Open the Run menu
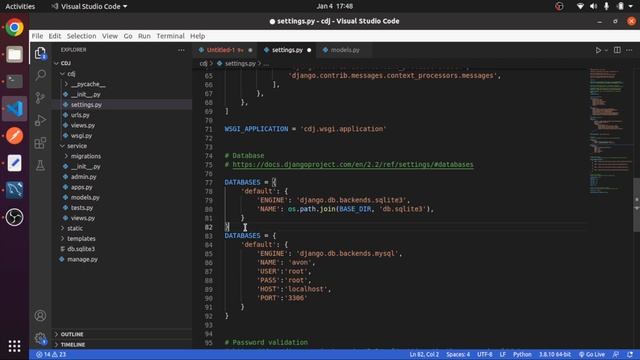The height and width of the screenshot is (360, 640). click(x=144, y=36)
